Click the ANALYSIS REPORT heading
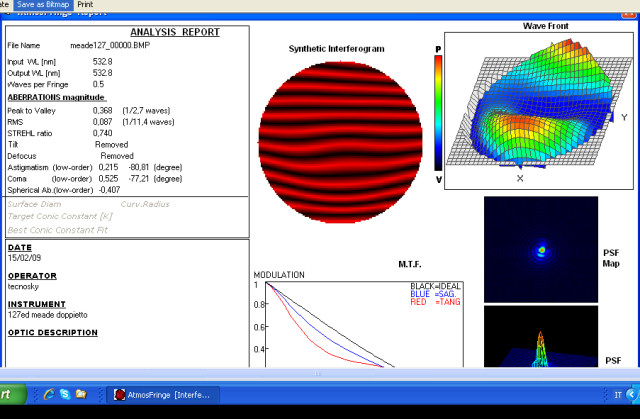This screenshot has height=419, width=640. tap(175, 32)
